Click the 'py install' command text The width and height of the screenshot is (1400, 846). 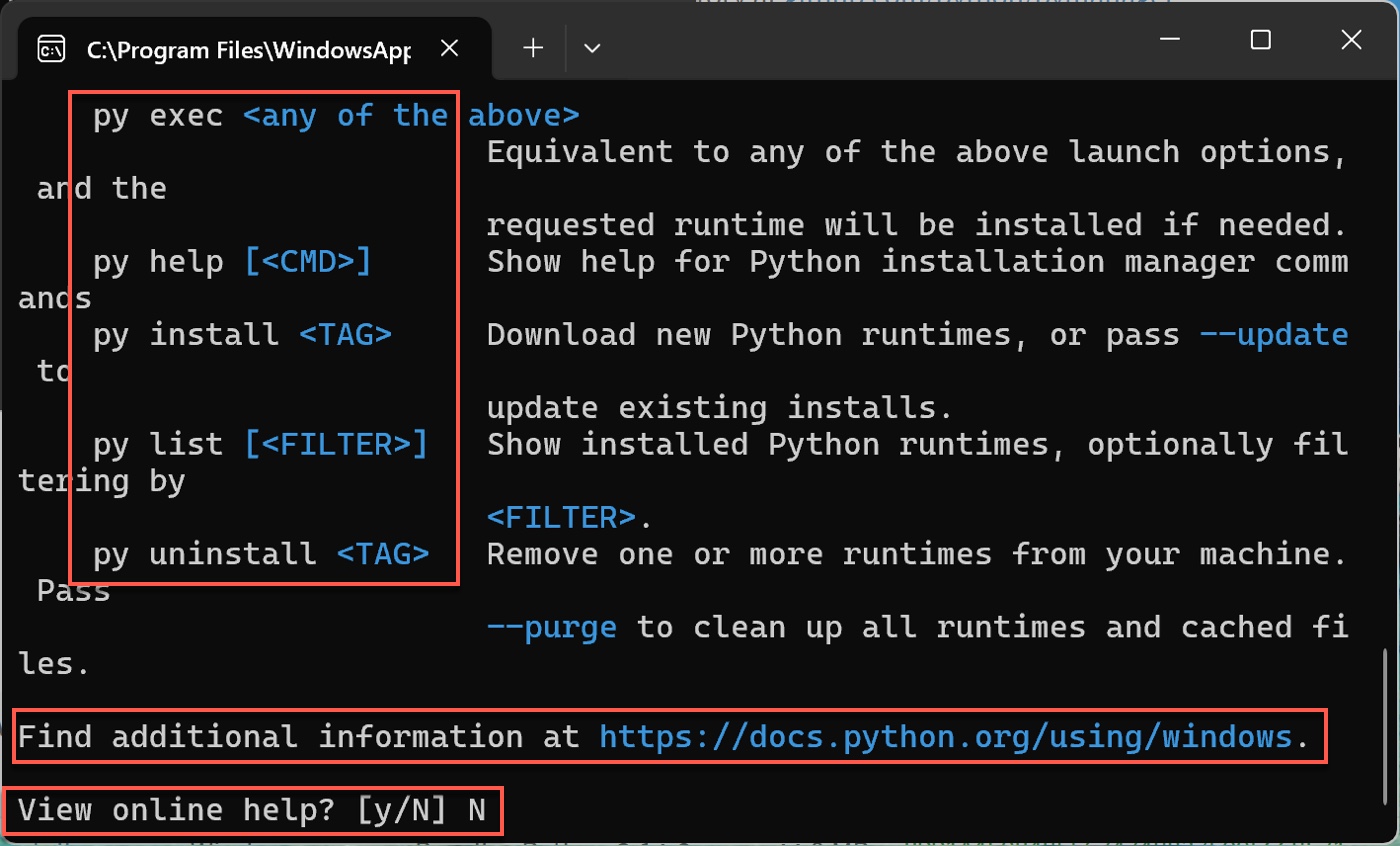pos(186,335)
